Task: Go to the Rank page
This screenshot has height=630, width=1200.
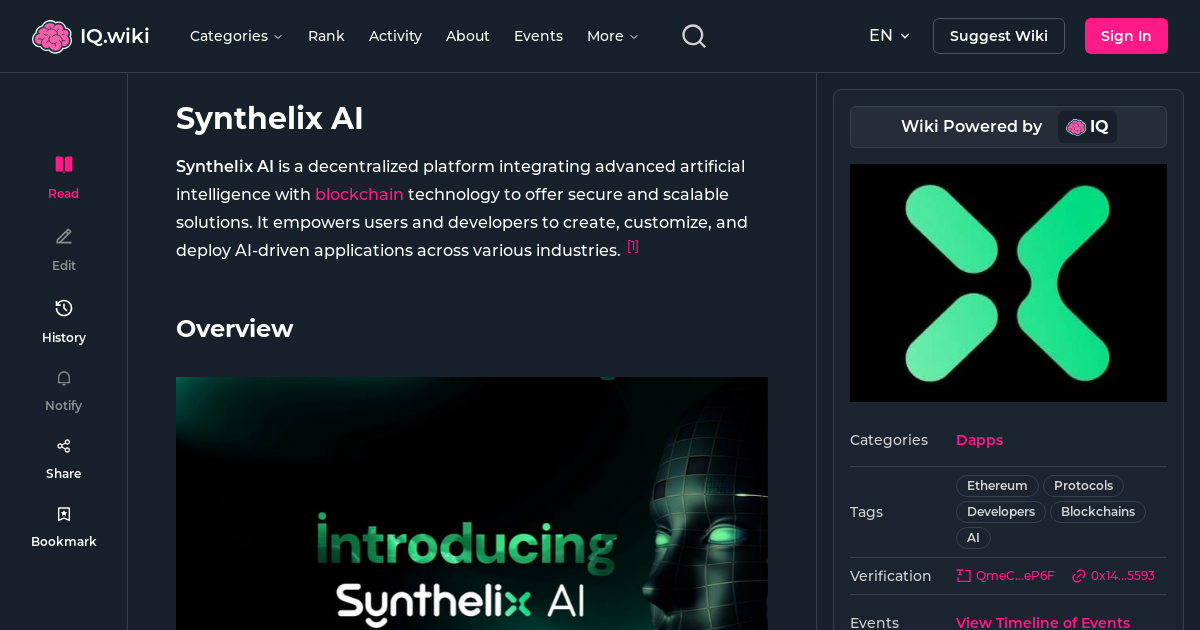Action: tap(326, 36)
